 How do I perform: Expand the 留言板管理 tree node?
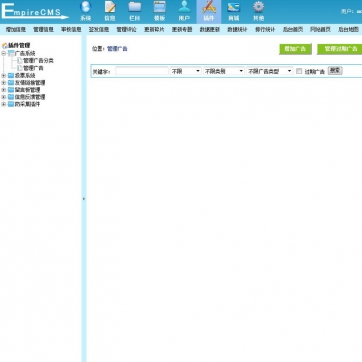pos(4,90)
